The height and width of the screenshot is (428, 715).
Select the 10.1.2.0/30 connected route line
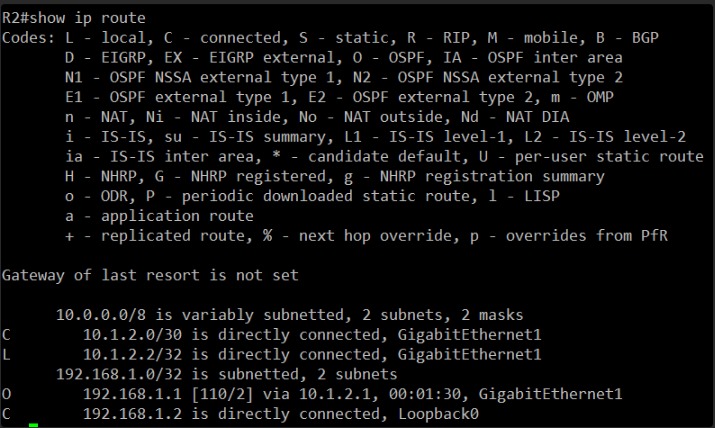(271, 335)
